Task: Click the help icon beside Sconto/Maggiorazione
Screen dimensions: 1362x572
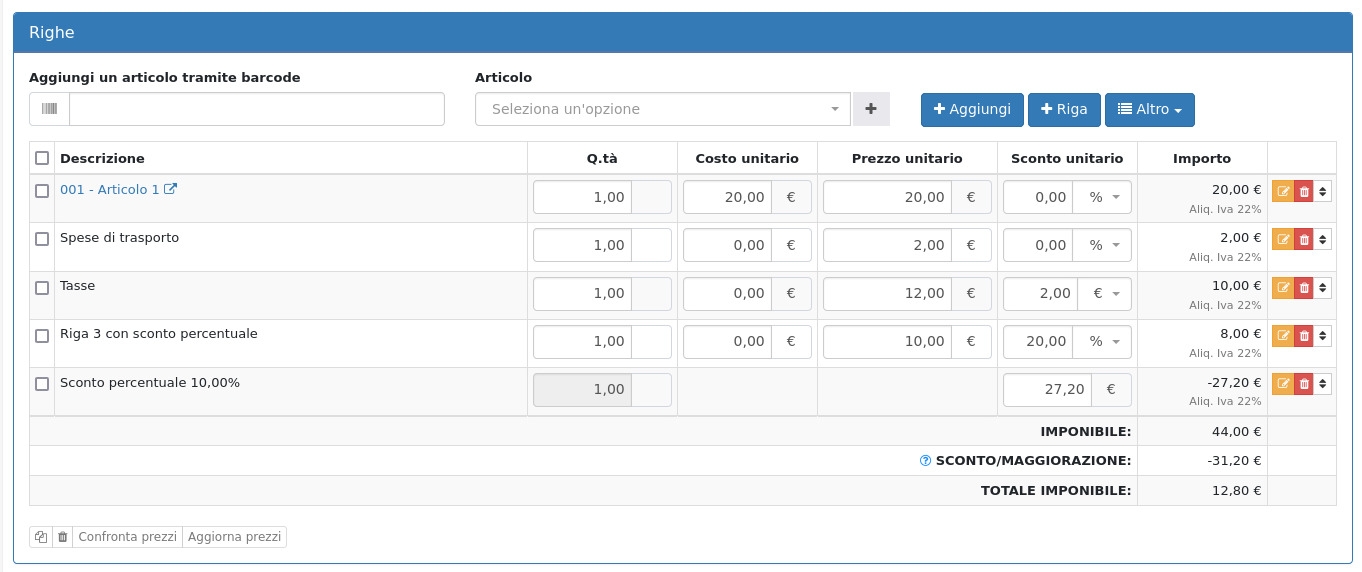Action: (x=925, y=461)
